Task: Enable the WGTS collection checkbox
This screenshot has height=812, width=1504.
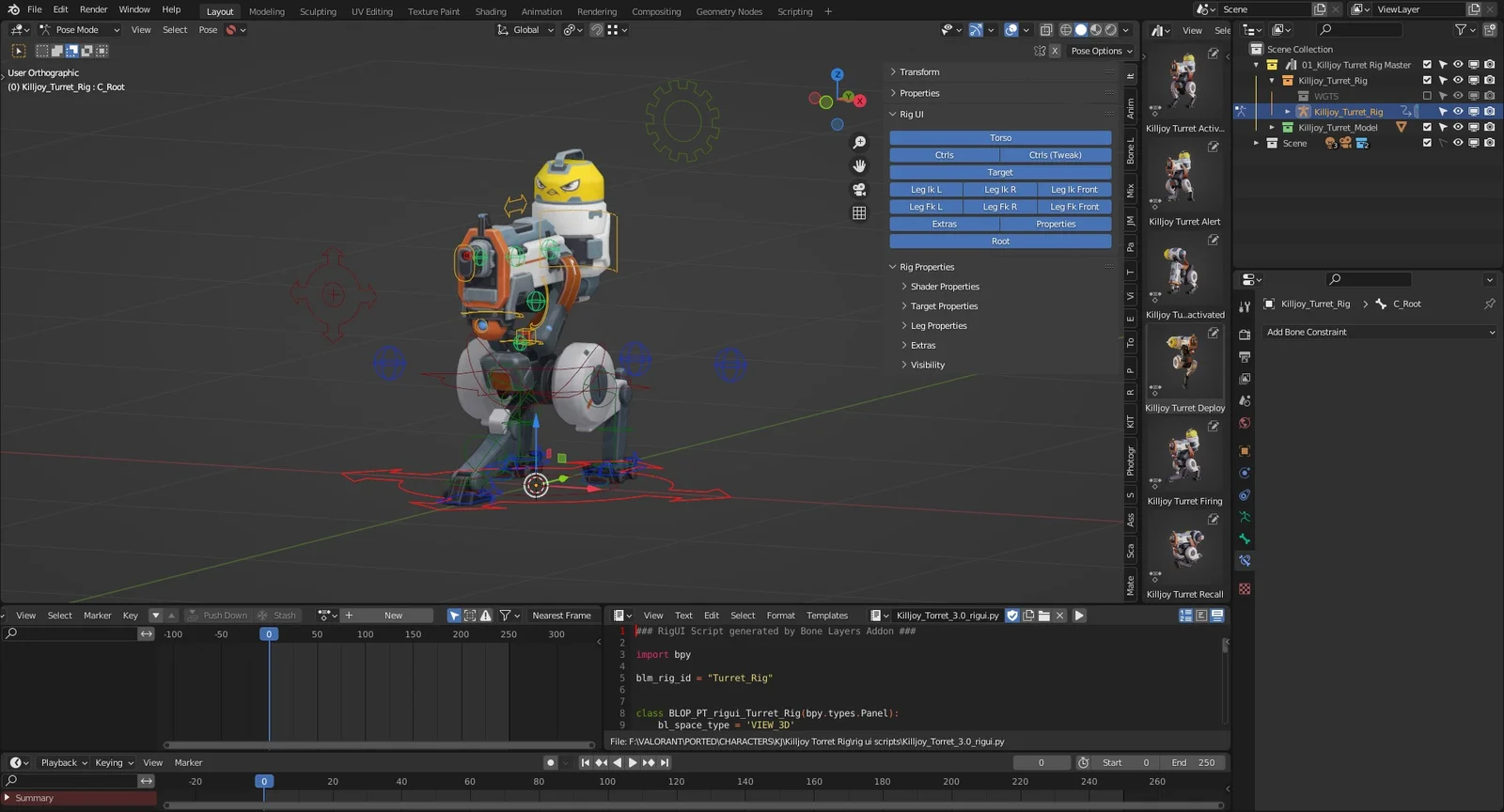Action: (x=1427, y=96)
